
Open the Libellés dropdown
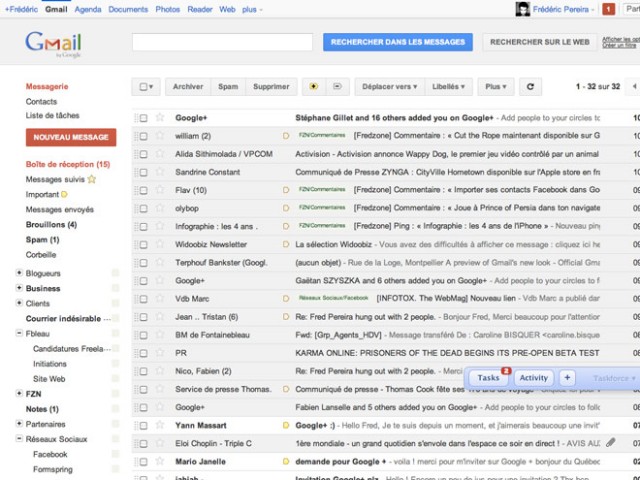[x=449, y=87]
